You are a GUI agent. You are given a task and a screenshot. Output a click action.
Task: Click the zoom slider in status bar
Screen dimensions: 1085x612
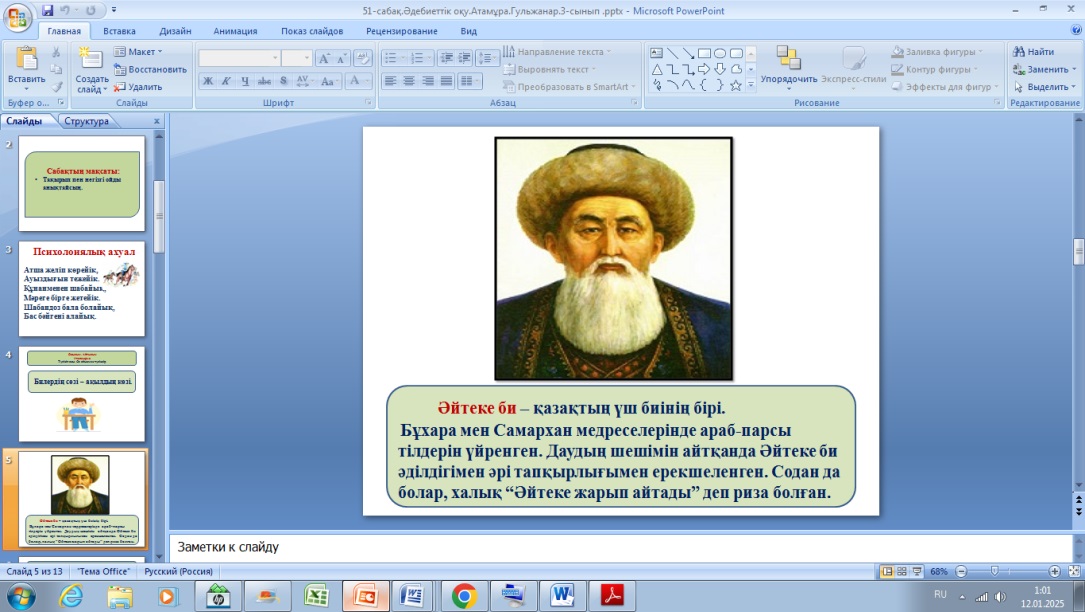coord(996,571)
